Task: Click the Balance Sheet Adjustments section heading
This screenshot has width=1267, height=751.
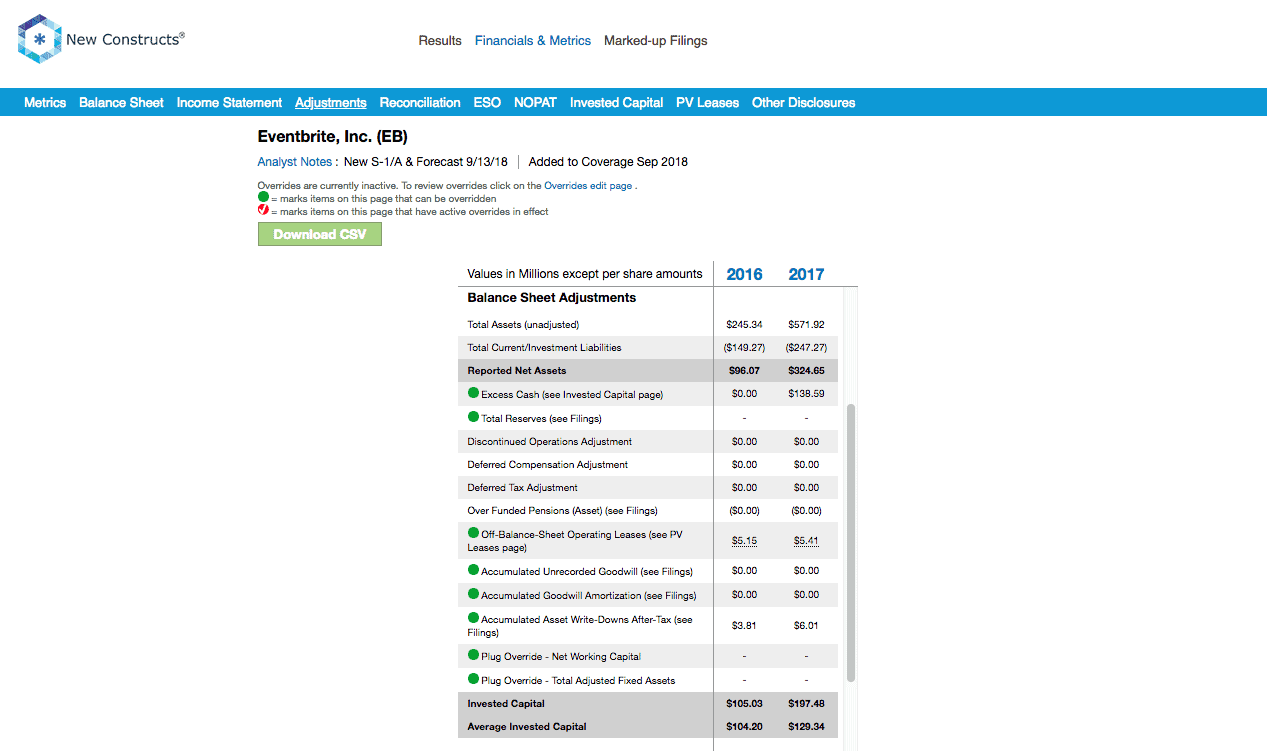Action: pos(552,298)
